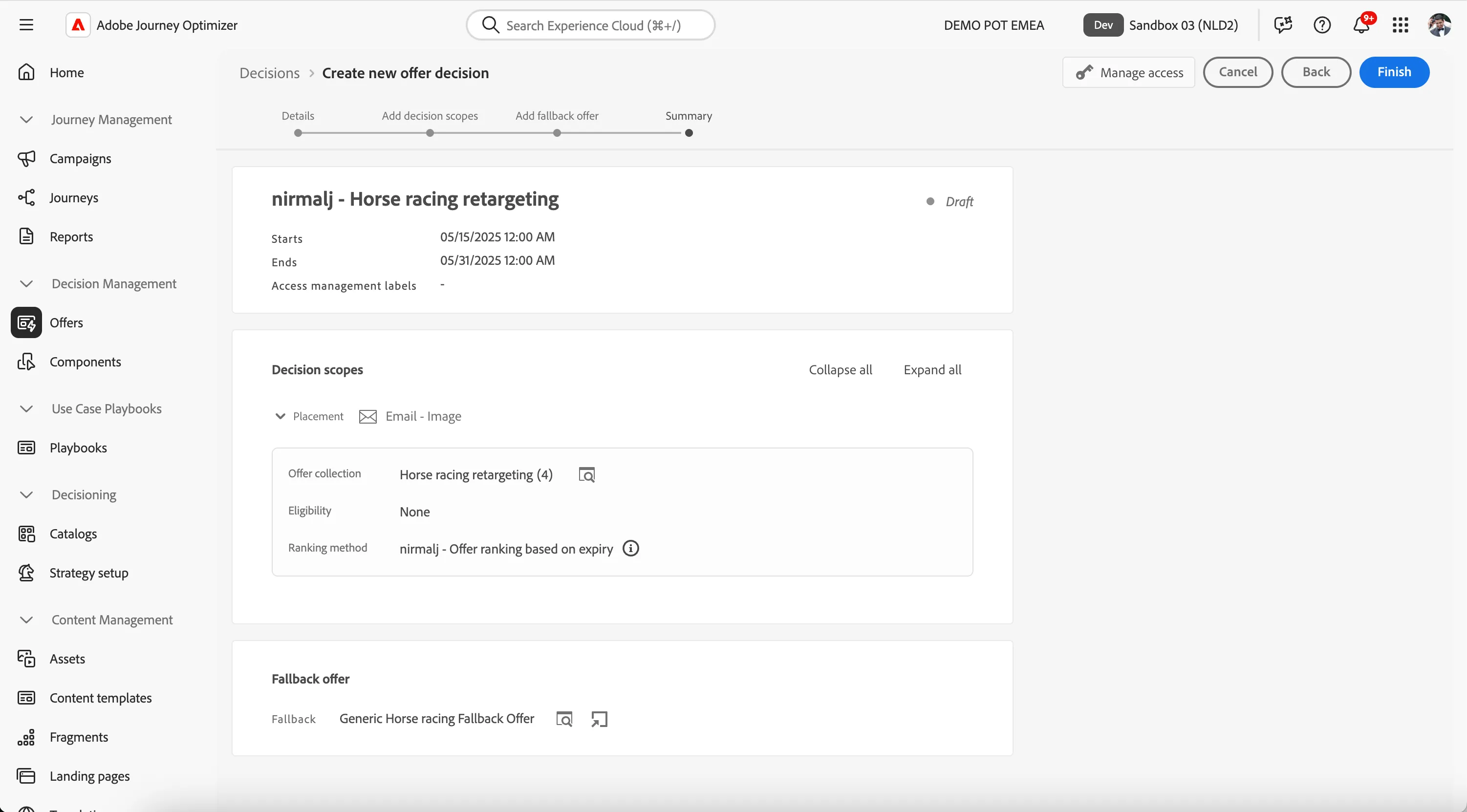Open fallback offer in new window icon
This screenshot has height=812, width=1467.
coord(599,719)
